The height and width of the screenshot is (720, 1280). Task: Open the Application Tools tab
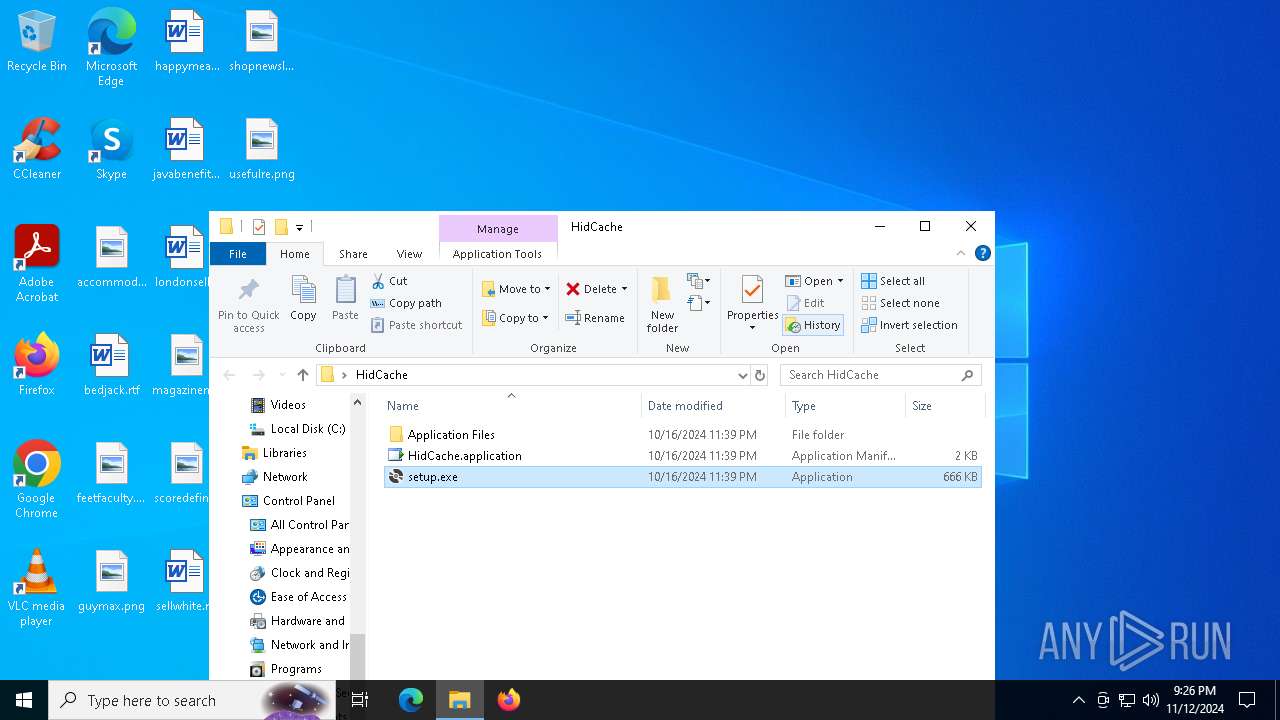[497, 254]
